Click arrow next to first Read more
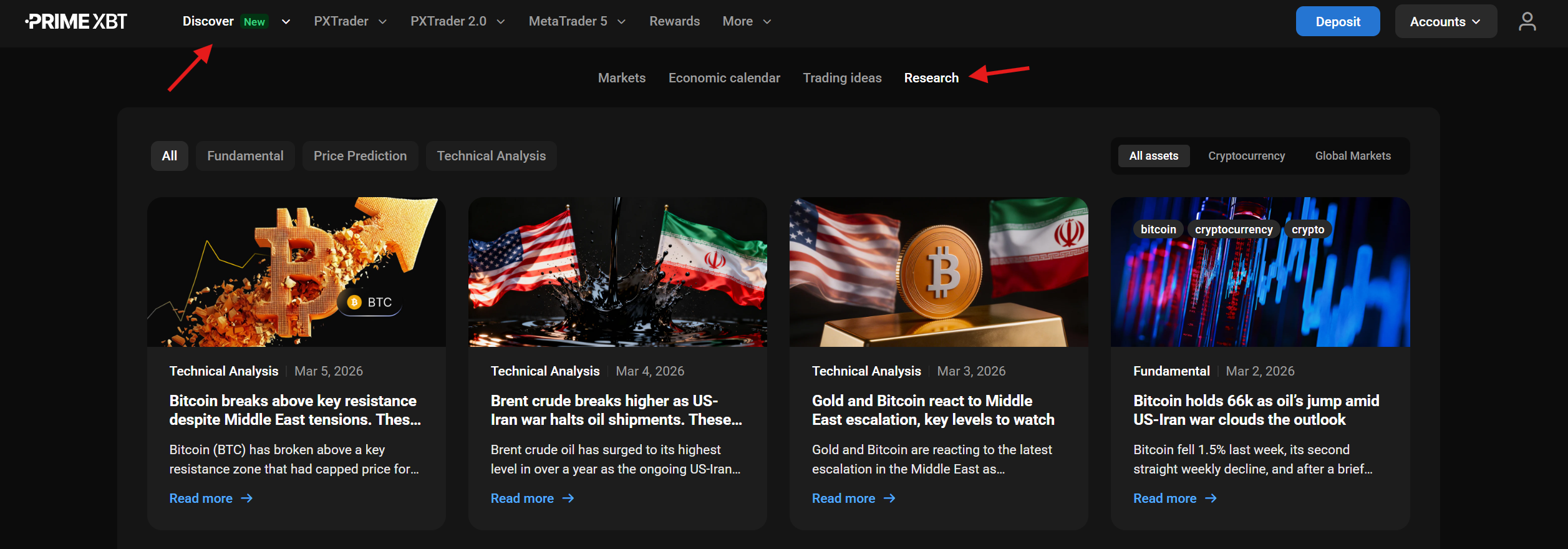The image size is (1568, 549). (x=247, y=498)
